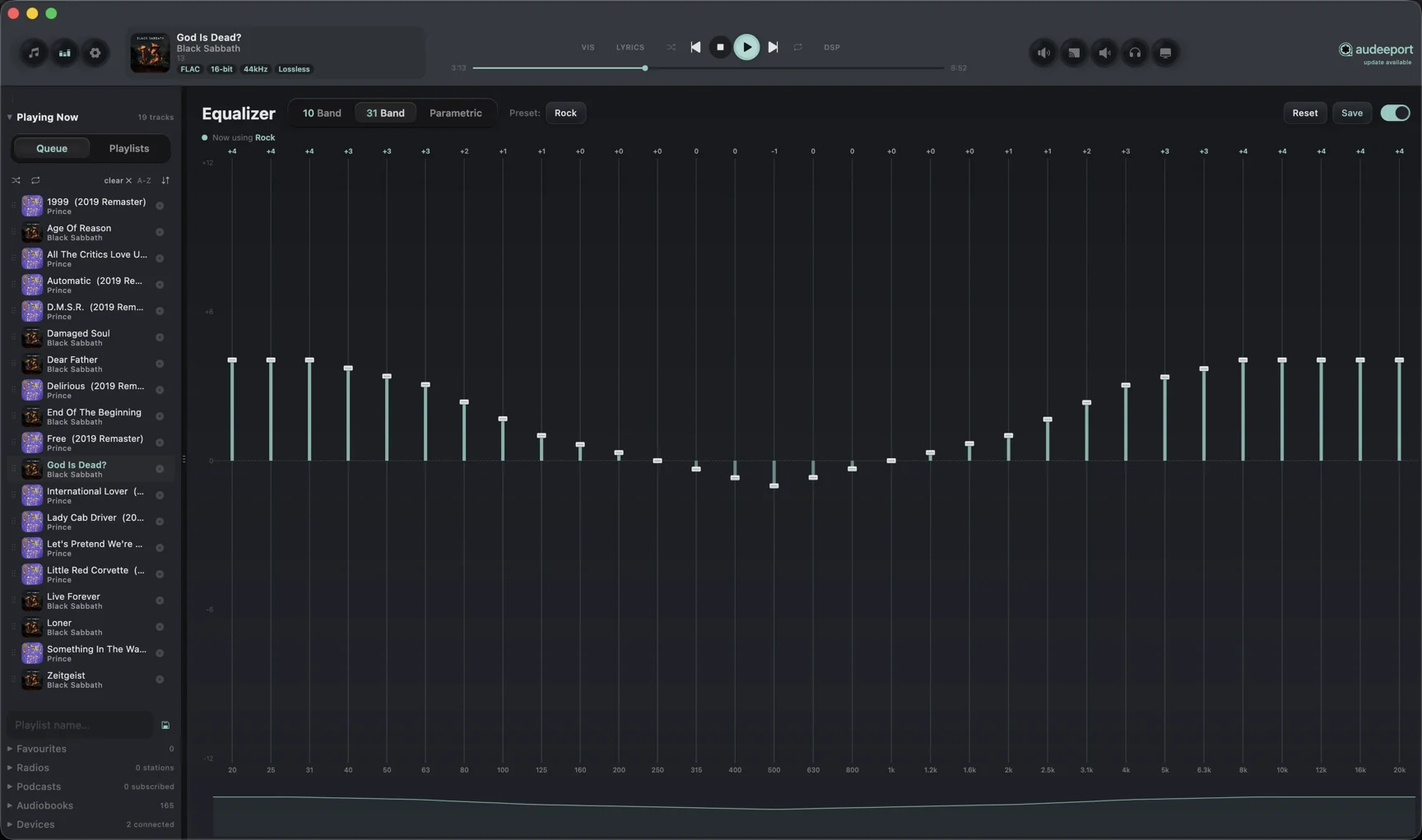1422x840 pixels.
Task: Click the options dot for Zeitgeist
Action: (x=160, y=680)
